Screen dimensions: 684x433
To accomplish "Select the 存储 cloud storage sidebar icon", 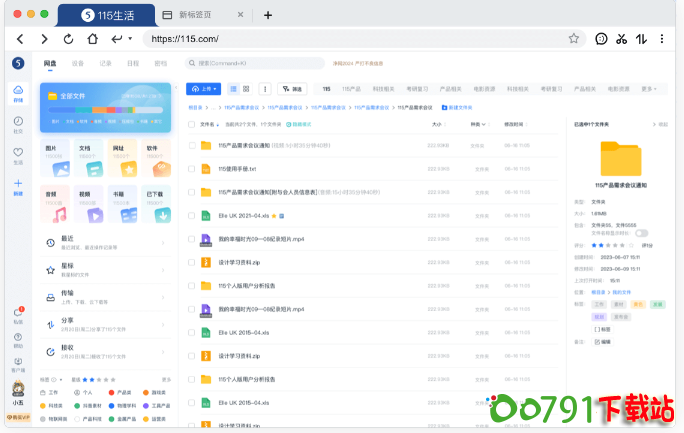I will click(18, 94).
